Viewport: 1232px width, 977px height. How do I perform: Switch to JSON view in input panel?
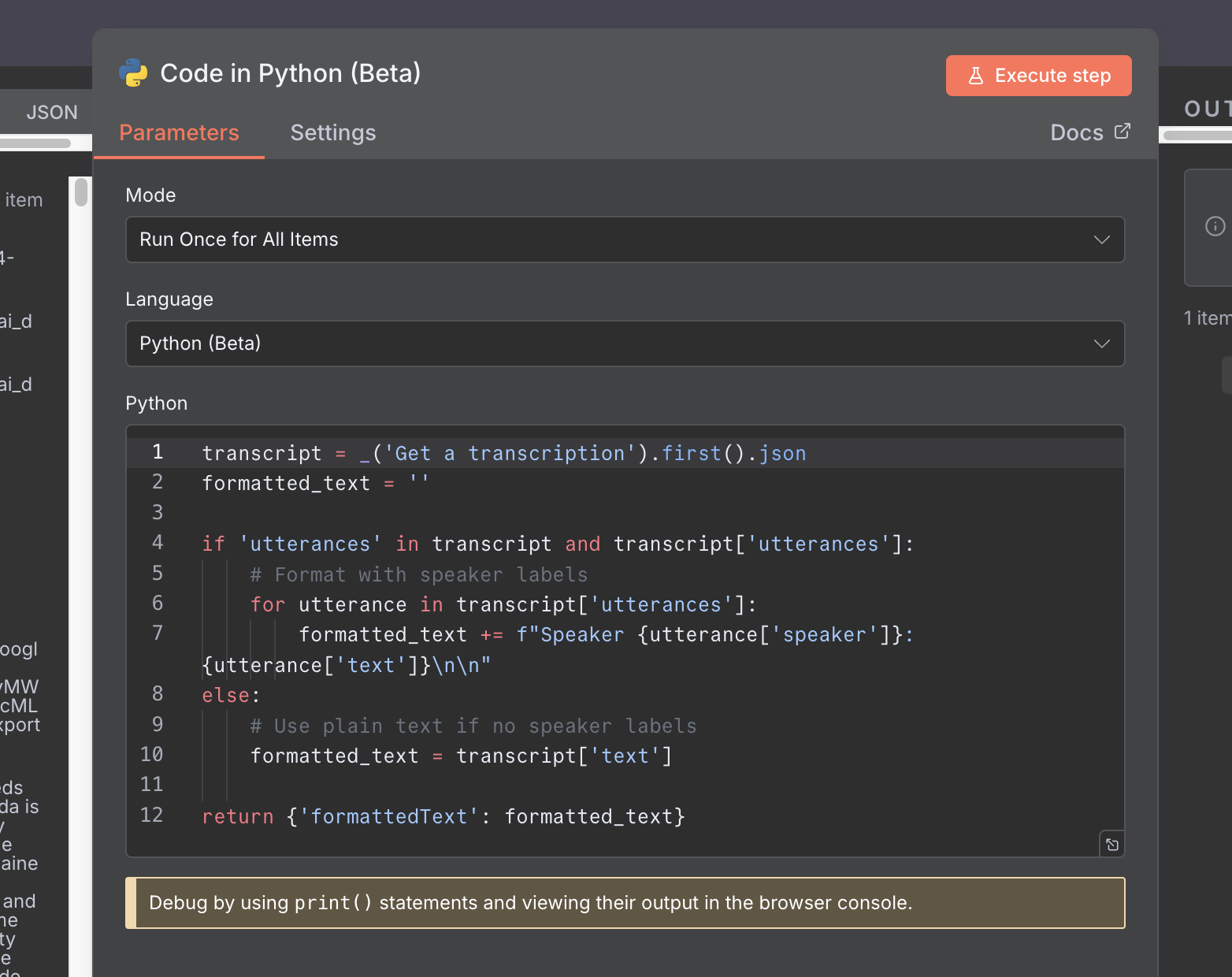[x=52, y=112]
